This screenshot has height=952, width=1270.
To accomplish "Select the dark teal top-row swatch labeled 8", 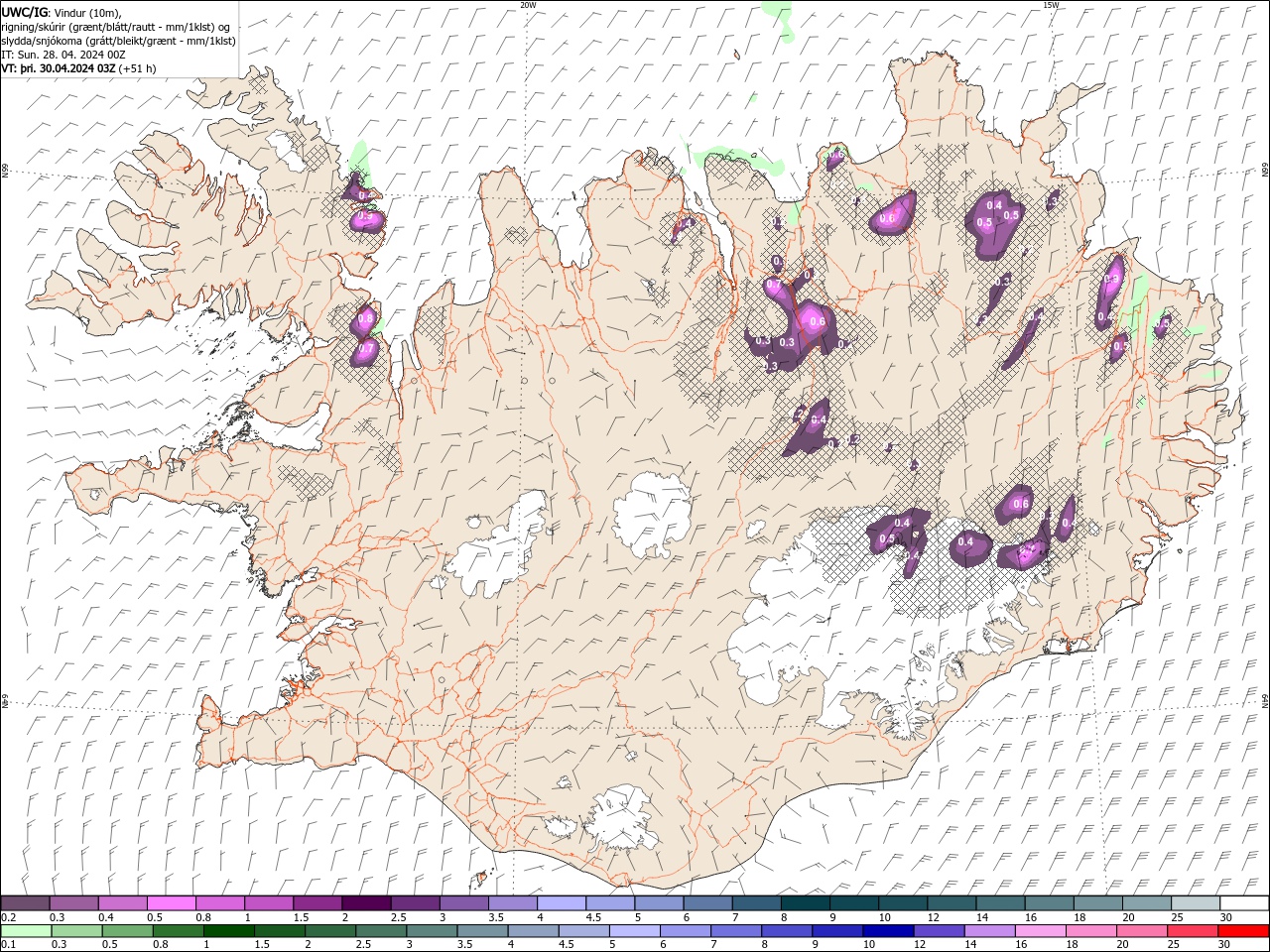I will [x=806, y=903].
